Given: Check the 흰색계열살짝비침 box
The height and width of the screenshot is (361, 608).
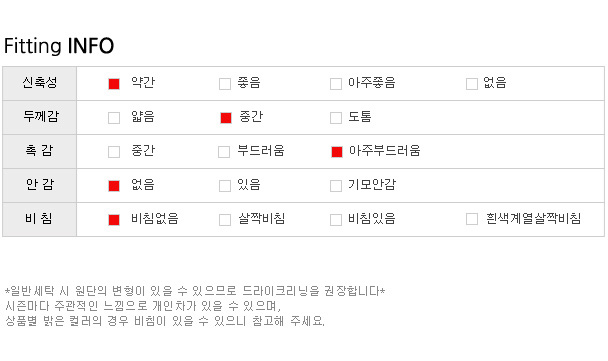Looking at the screenshot, I should coord(472,219).
